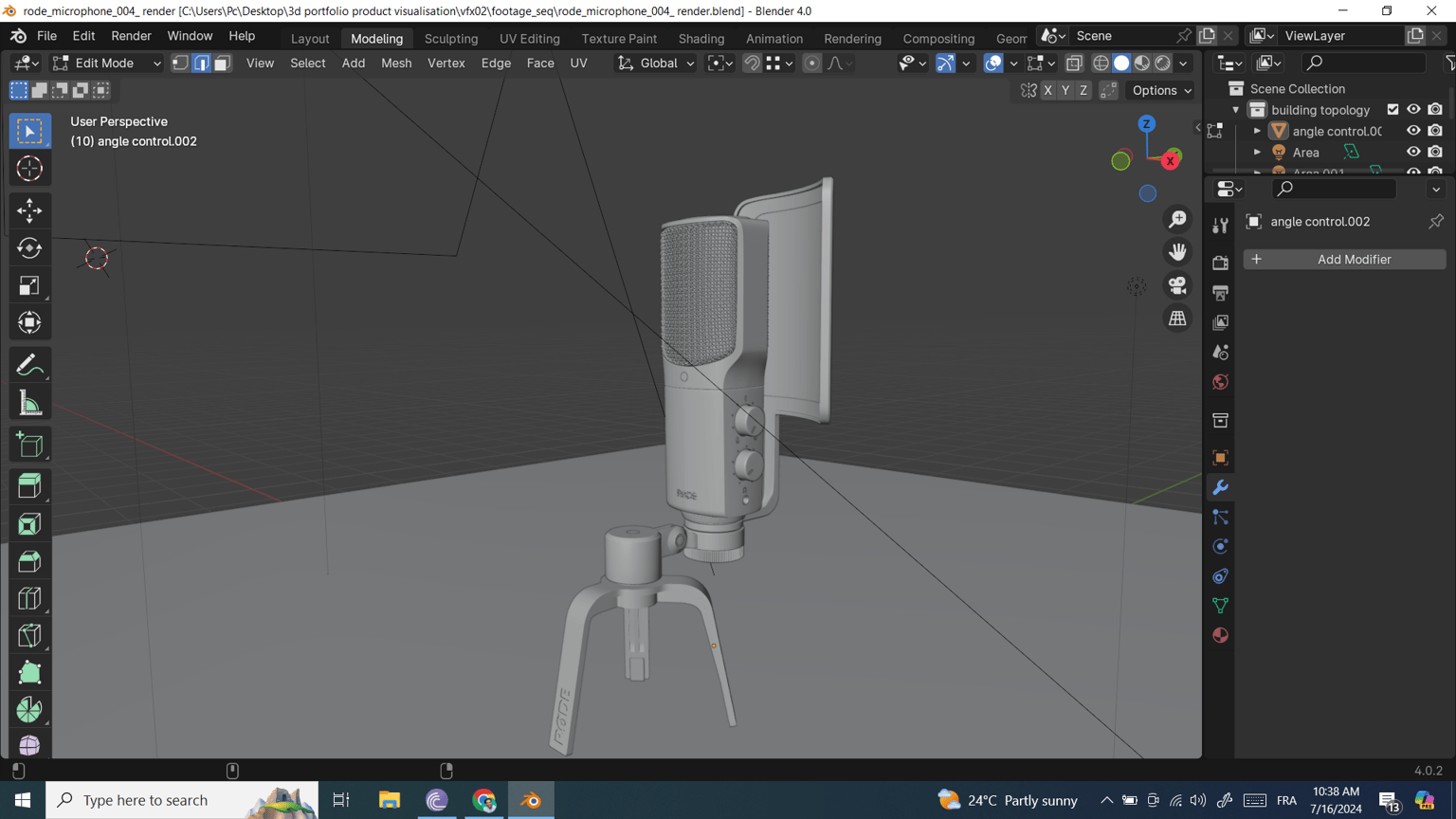
Task: Select the Bevel tool
Action: (x=29, y=561)
